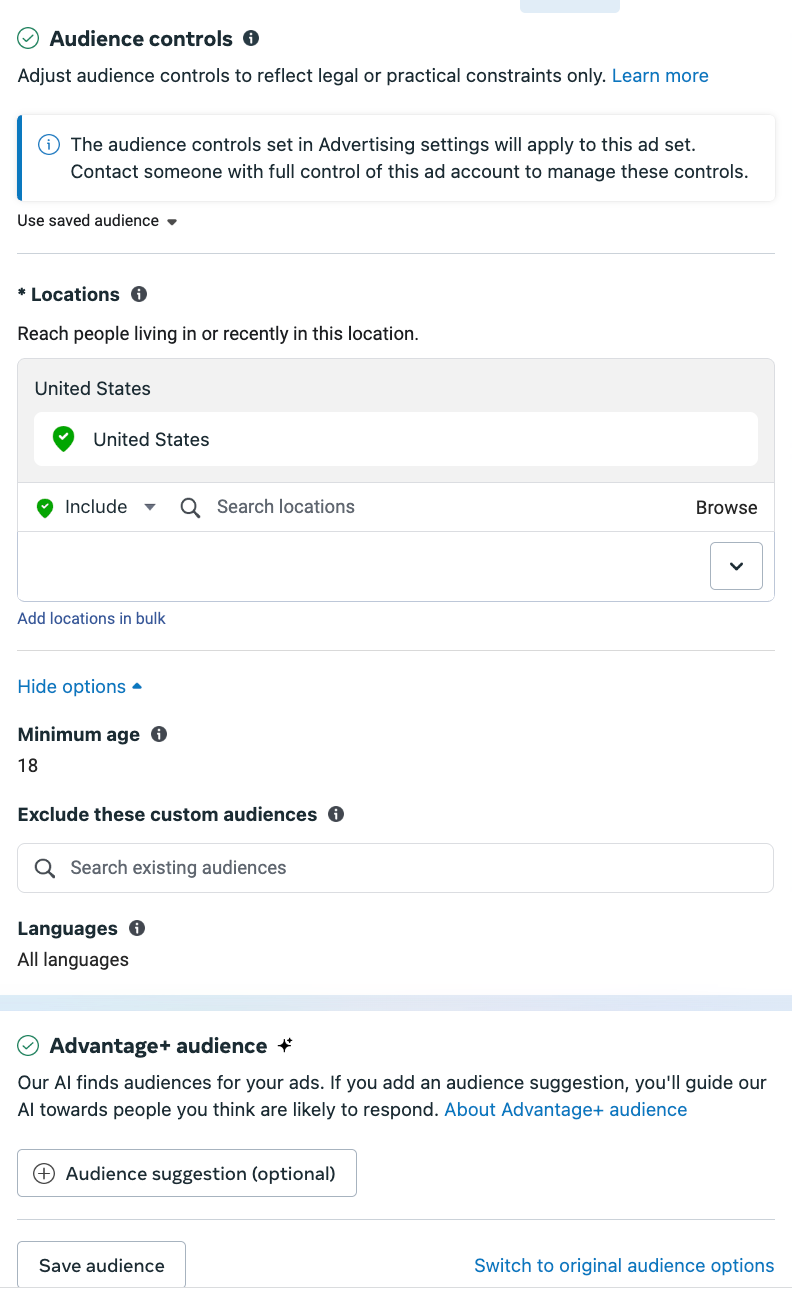Open the Use saved audience dropdown
This screenshot has height=1292, width=792.
(98, 221)
